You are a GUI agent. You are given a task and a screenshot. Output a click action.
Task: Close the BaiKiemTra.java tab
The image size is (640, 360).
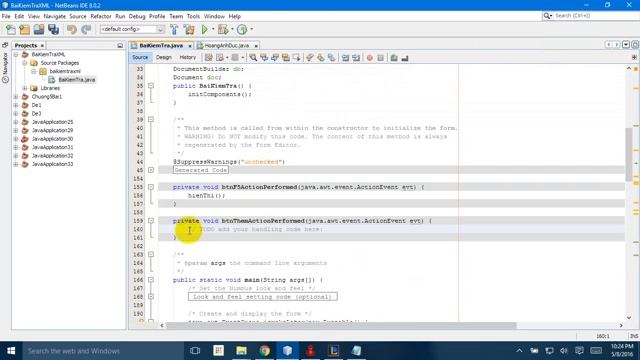[190, 46]
